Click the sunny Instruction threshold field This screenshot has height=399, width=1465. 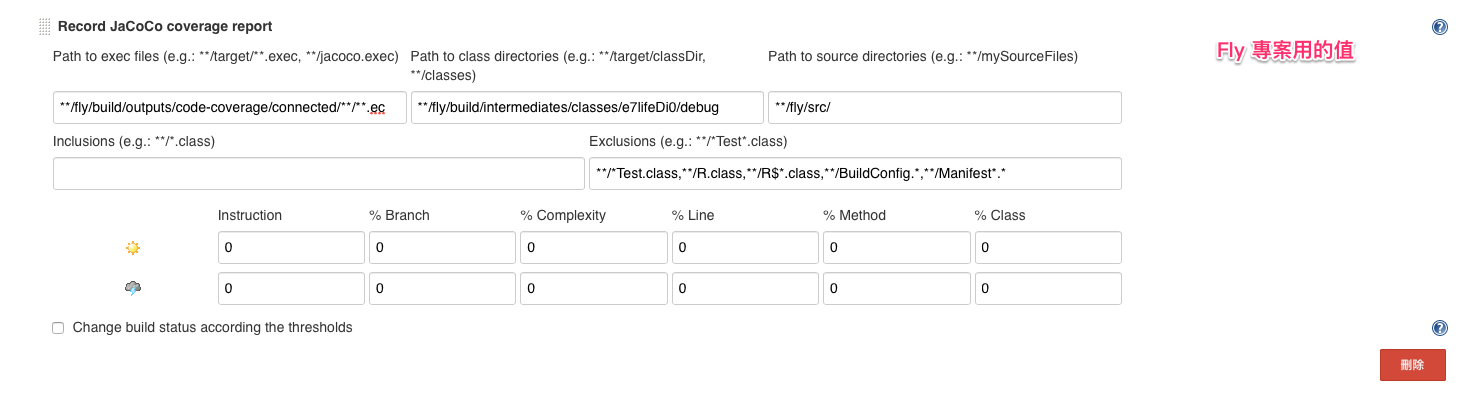[x=291, y=247]
